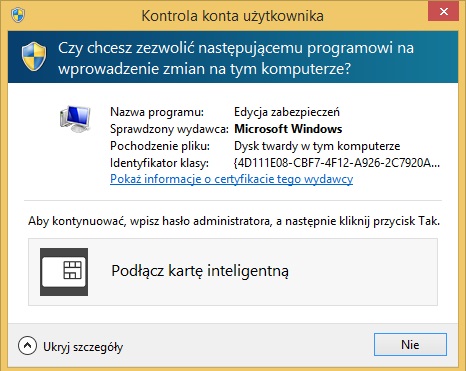Viewport: 466px width, 371px height.
Task: Click 'Dysk twardy w tym komputerze' text
Action: pos(317,146)
